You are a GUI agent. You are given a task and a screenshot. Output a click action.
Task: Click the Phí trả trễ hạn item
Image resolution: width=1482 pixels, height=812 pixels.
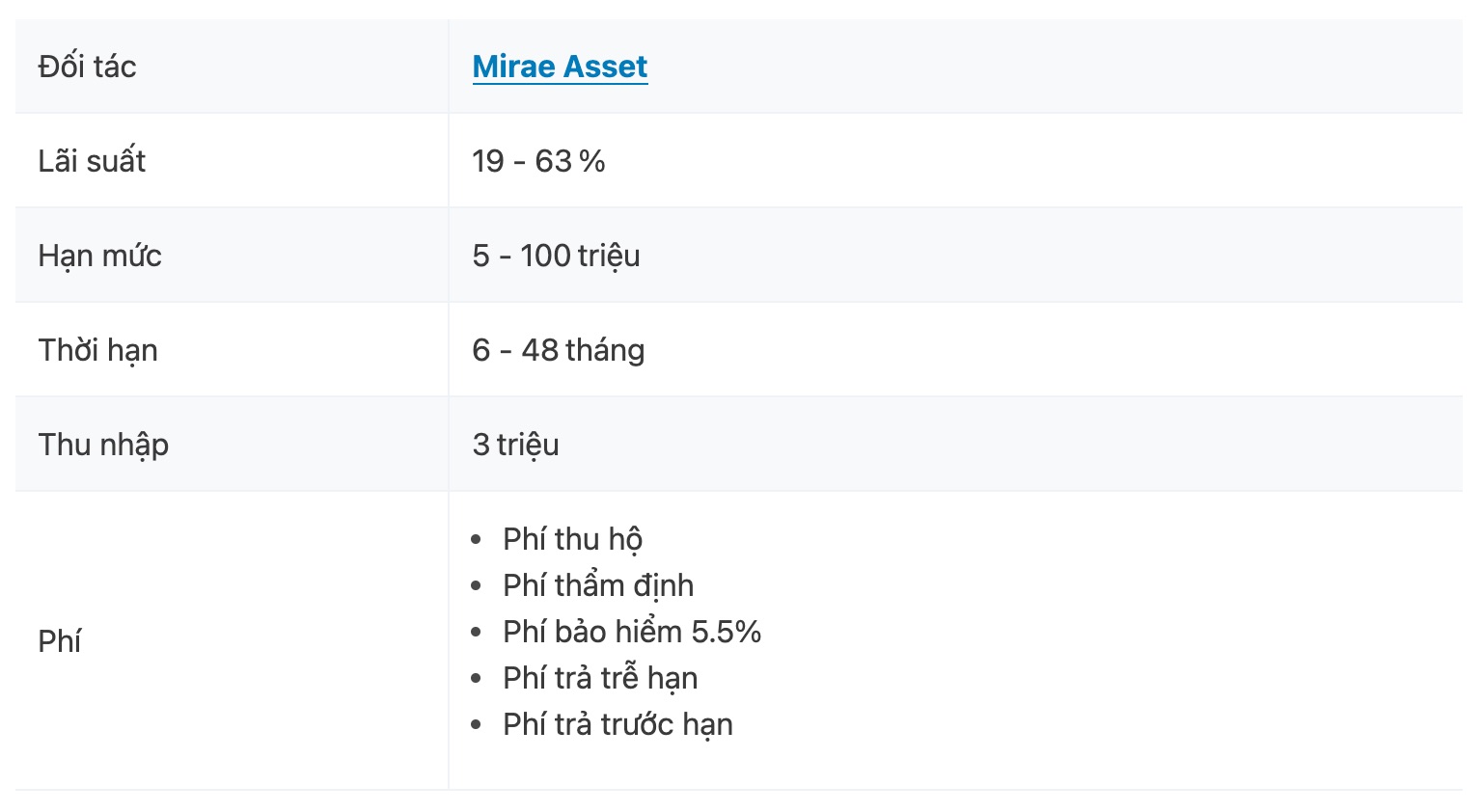[x=600, y=678]
